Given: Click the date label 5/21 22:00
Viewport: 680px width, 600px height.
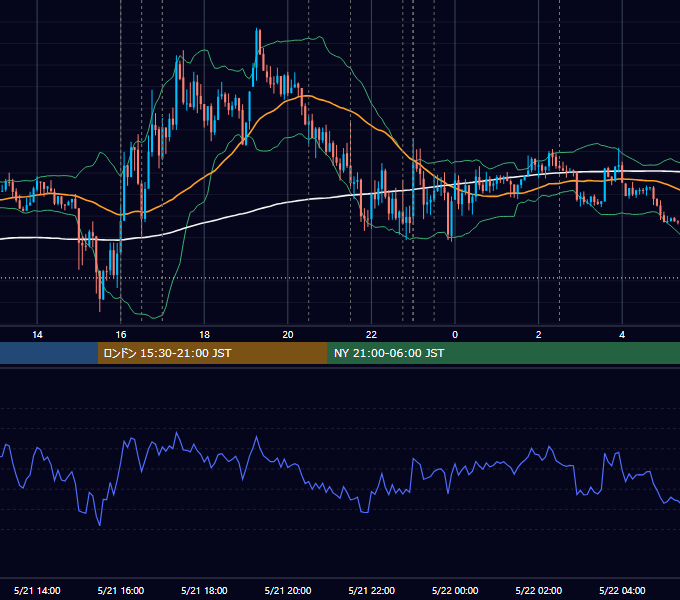Looking at the screenshot, I should (372, 590).
